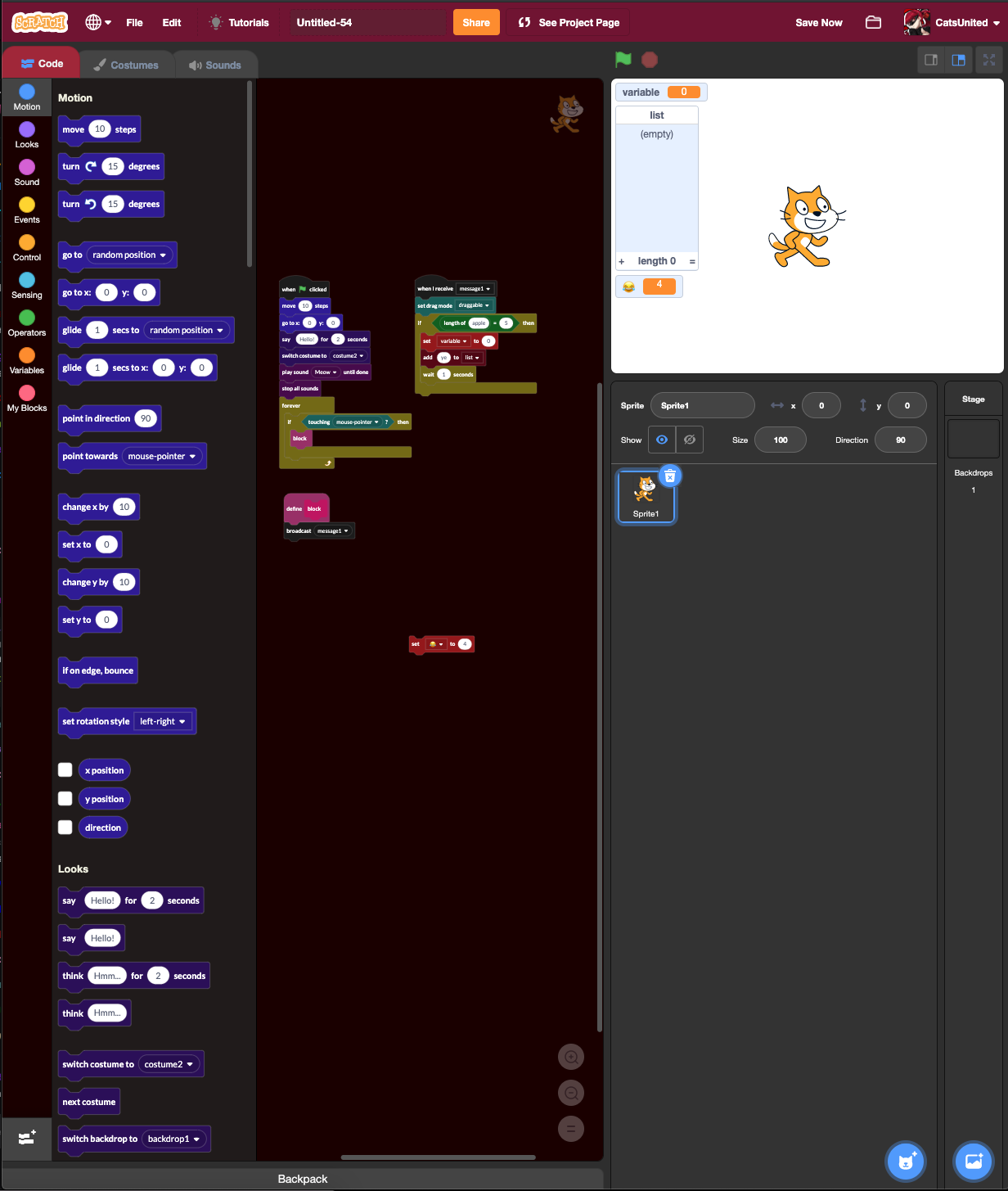
Task: Open the go to random position dropdown
Action: pos(129,255)
